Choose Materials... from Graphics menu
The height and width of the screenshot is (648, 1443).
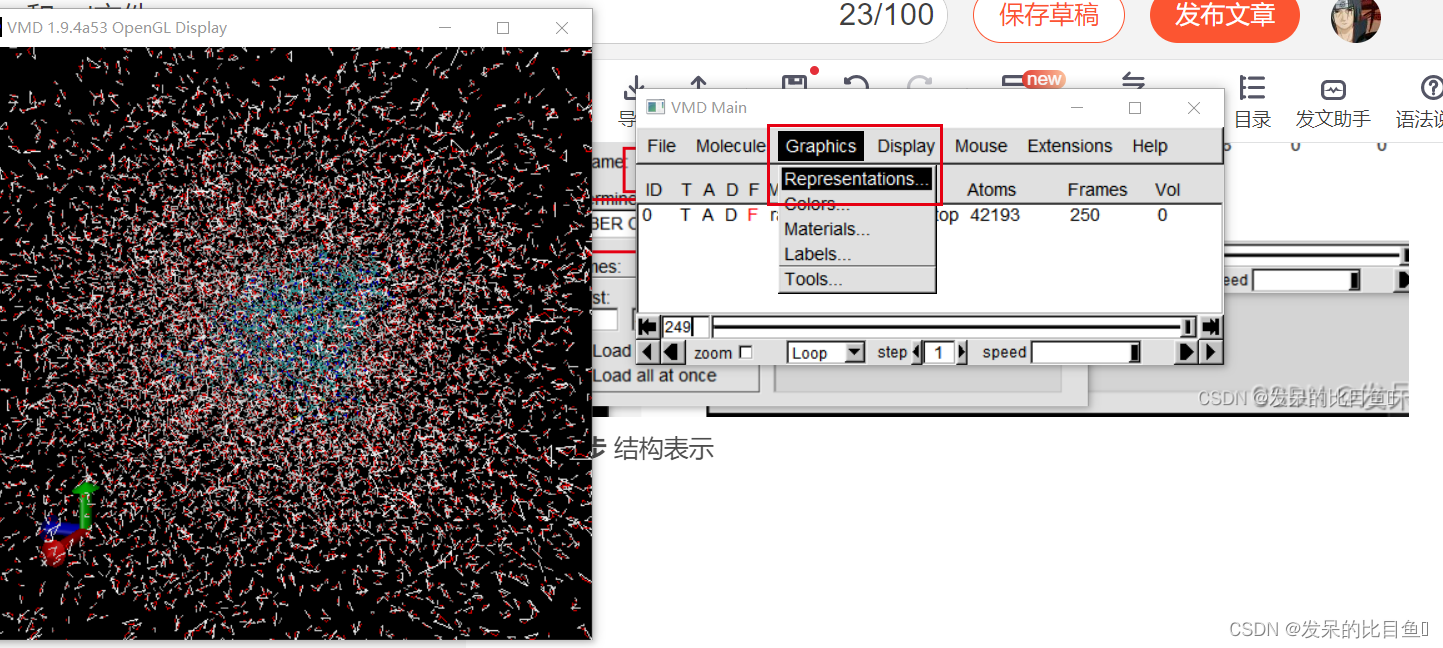pos(857,229)
